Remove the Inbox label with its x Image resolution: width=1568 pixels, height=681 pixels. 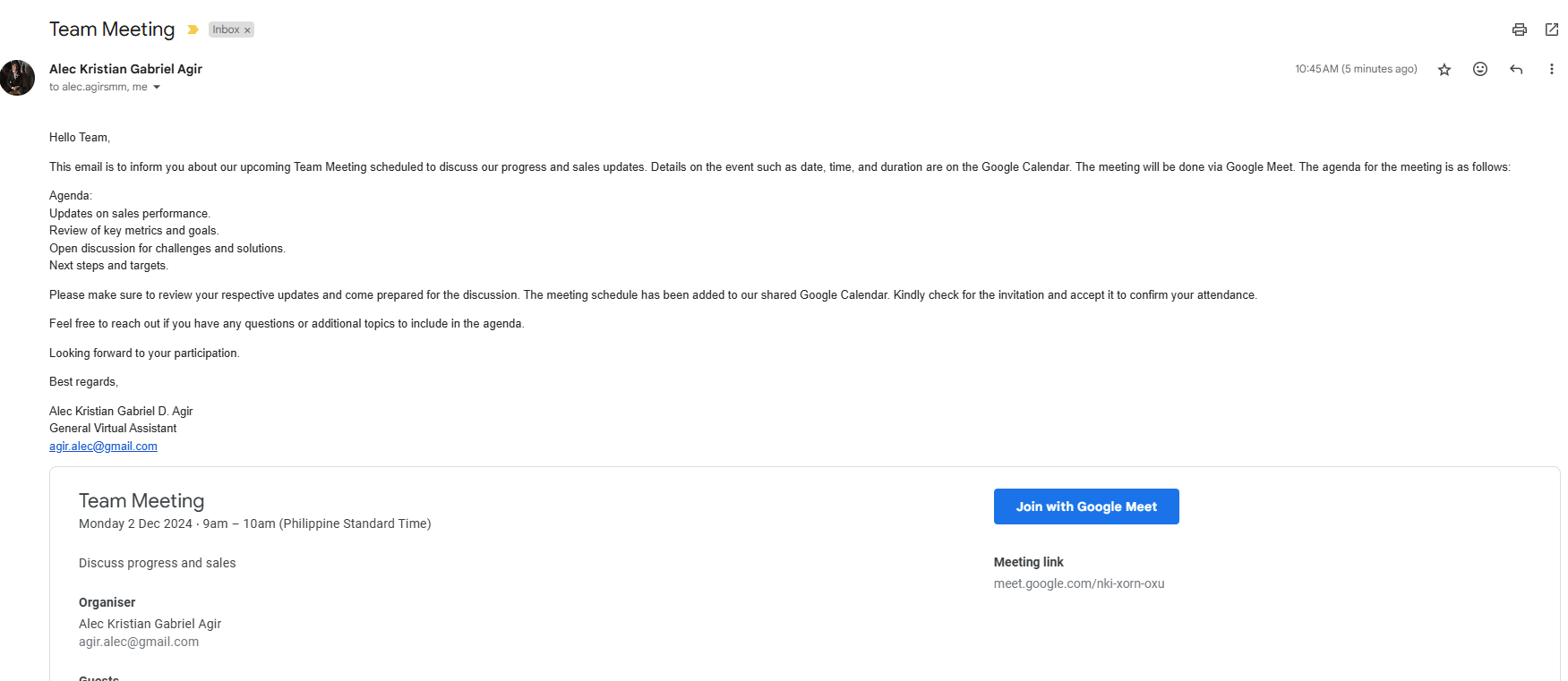coord(247,30)
